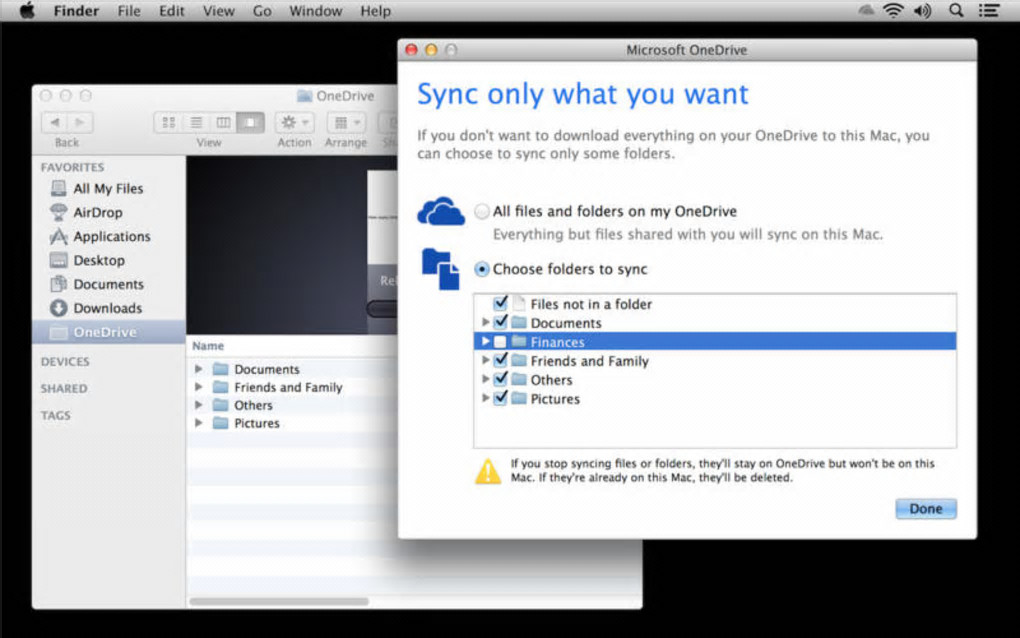
Task: Click the SHARED sidebar heading
Action: coord(64,389)
